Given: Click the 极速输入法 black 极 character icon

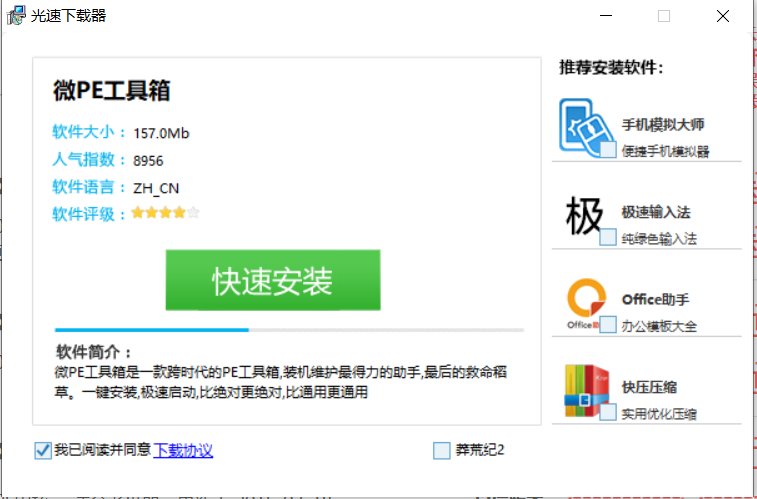Looking at the screenshot, I should pyautogui.click(x=584, y=216).
